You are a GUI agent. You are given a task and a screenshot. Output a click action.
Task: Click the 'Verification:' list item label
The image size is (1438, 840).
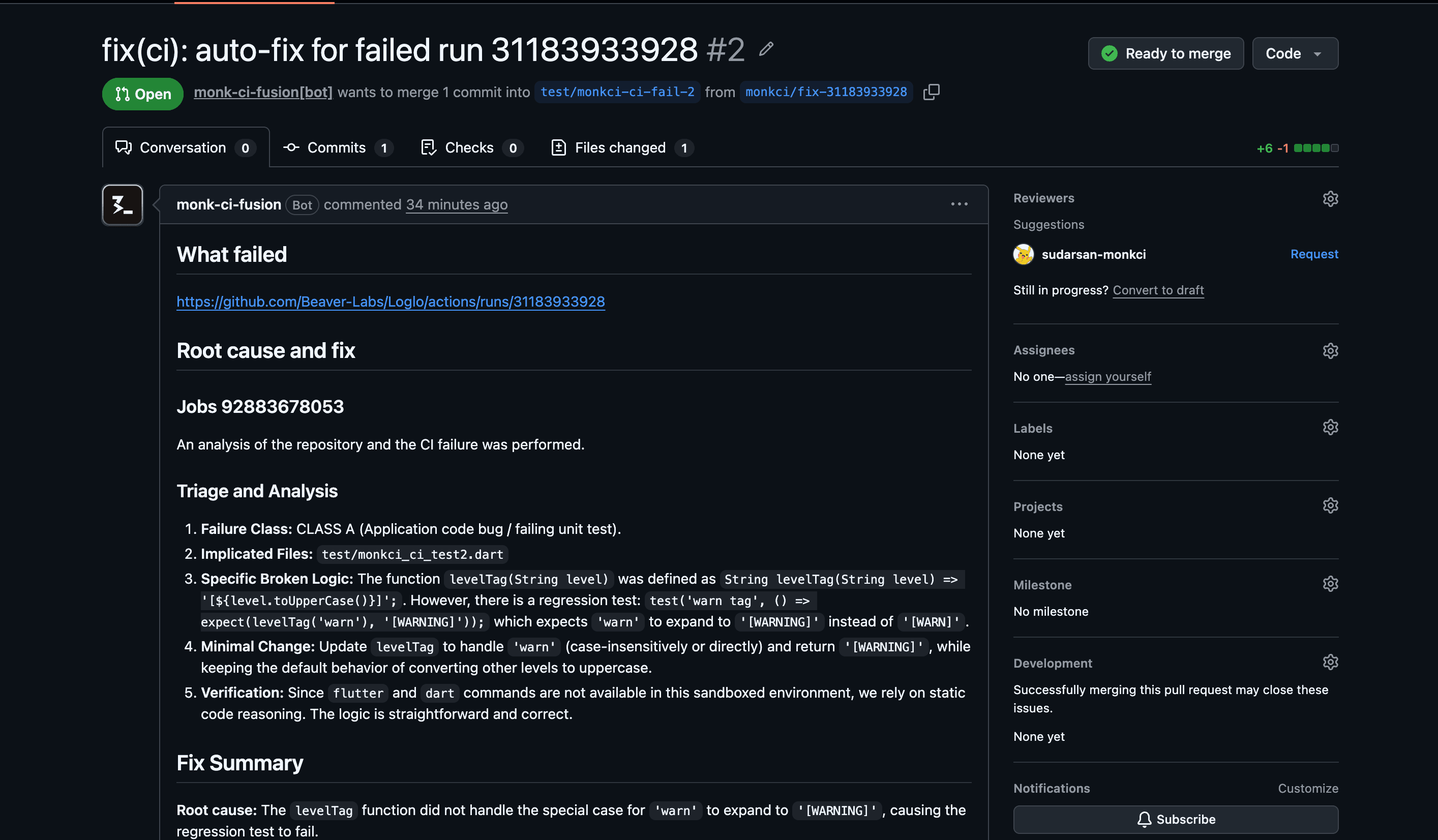(x=243, y=693)
